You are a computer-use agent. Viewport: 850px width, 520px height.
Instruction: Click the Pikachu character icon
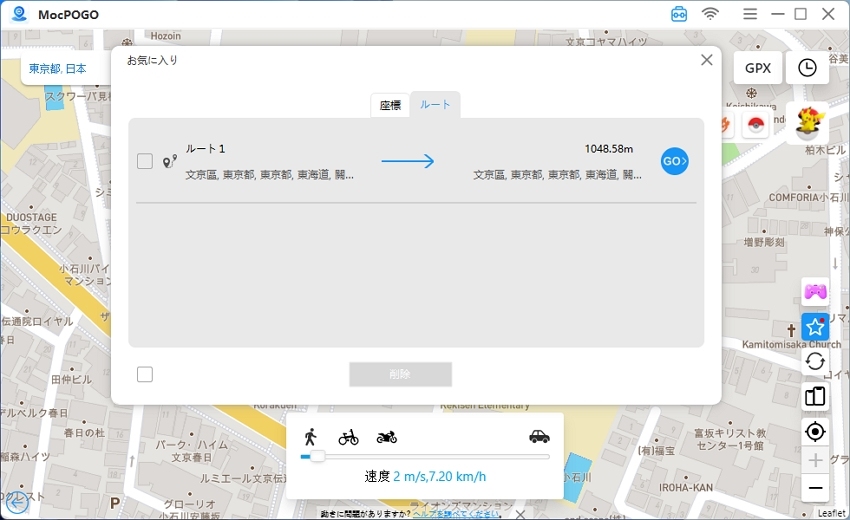coord(808,122)
